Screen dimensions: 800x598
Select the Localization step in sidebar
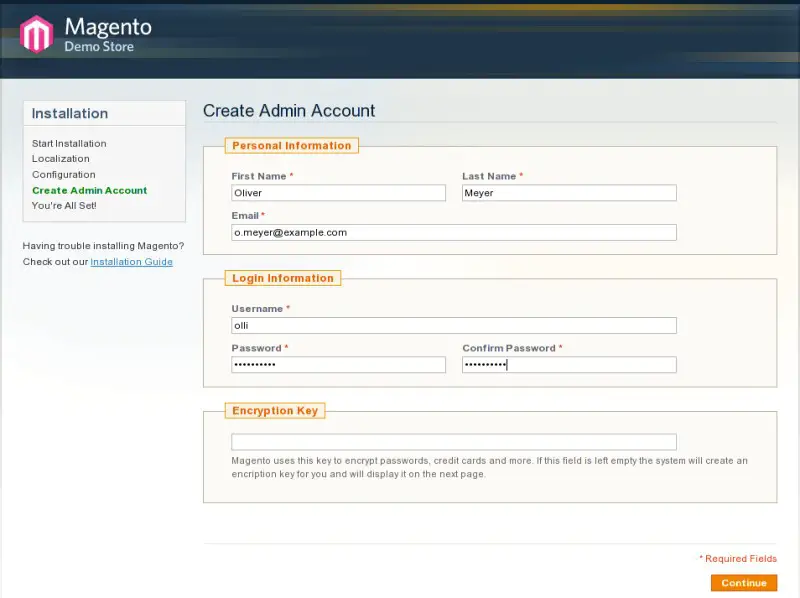(x=61, y=159)
